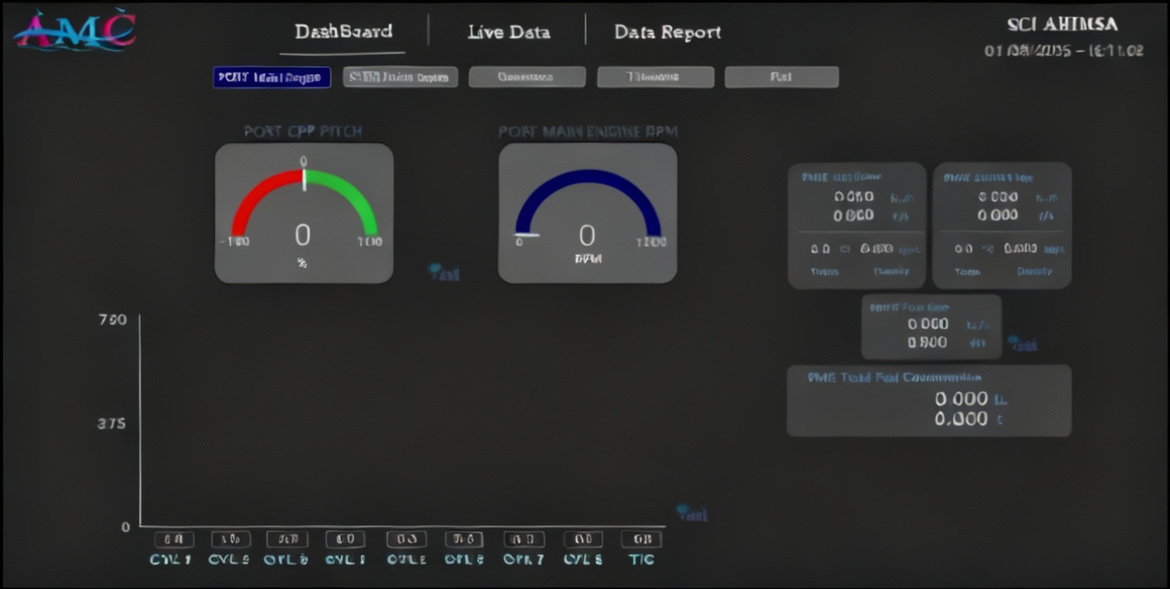The image size is (1170, 589).
Task: Show the Fuel view button
Action: pyautogui.click(x=781, y=77)
